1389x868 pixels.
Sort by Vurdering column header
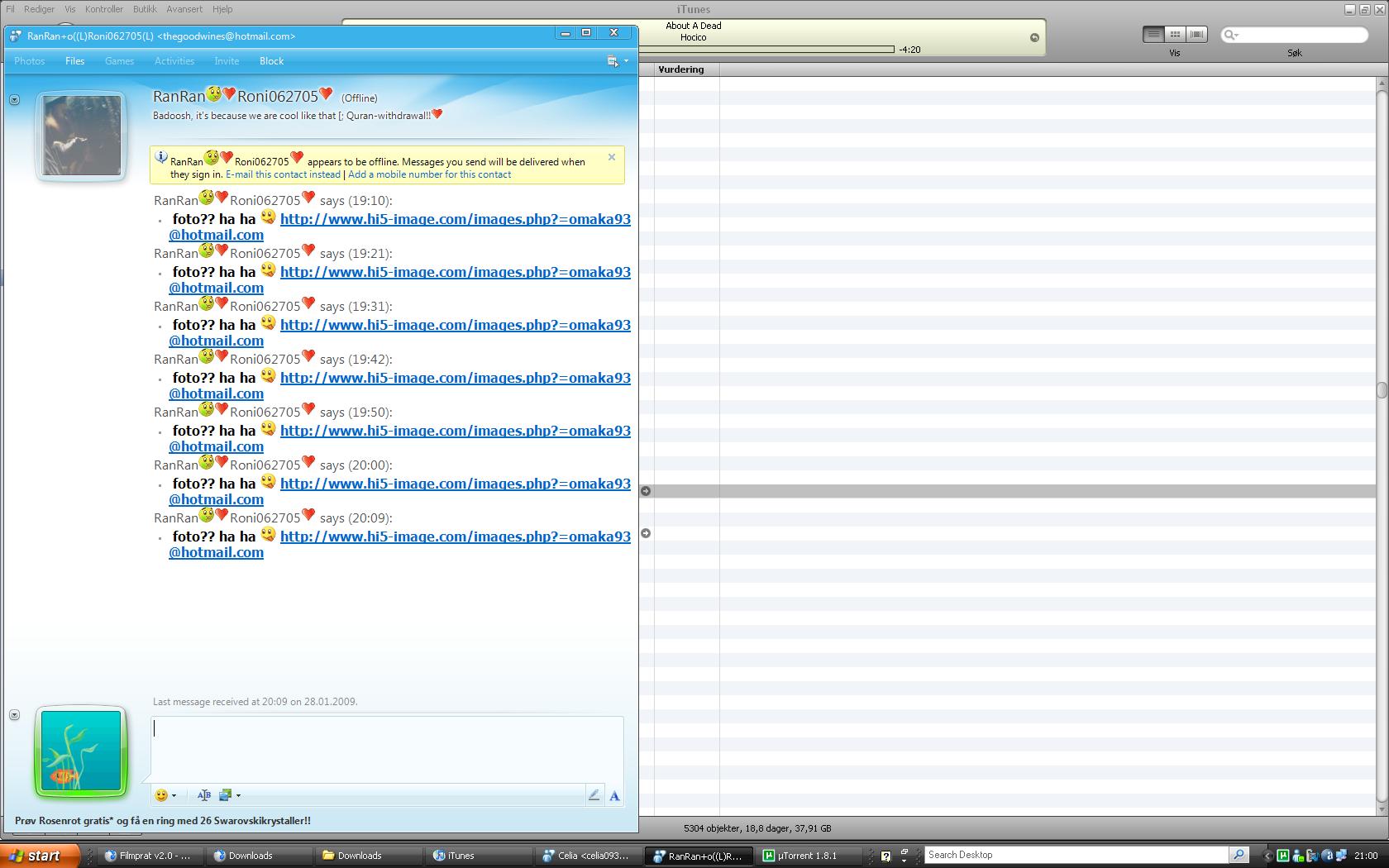point(687,69)
